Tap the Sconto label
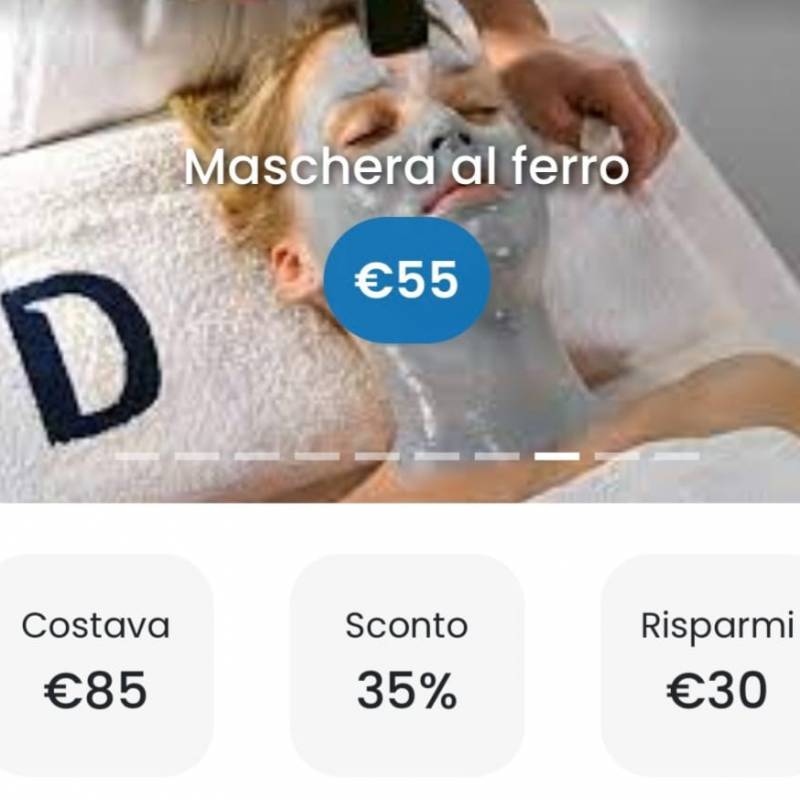800x800 pixels. tap(406, 626)
